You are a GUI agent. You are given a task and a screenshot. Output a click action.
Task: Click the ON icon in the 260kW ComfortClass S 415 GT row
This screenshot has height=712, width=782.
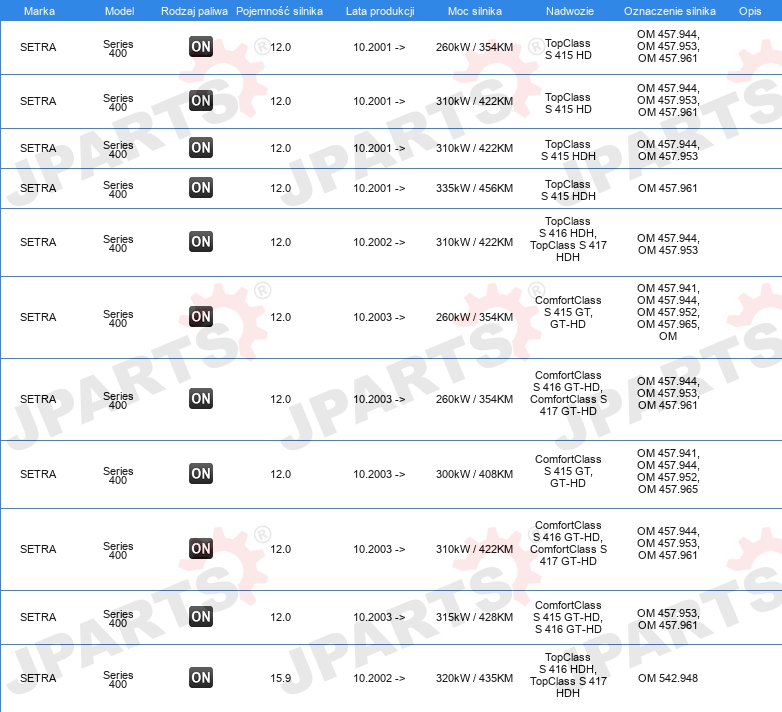point(201,317)
